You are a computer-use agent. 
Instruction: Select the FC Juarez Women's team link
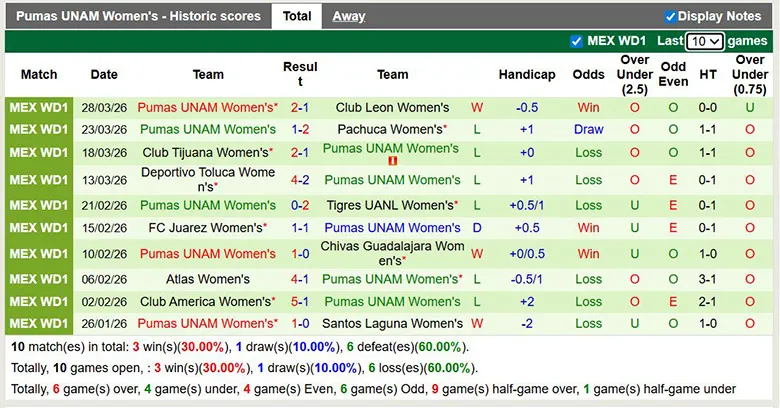(206, 227)
